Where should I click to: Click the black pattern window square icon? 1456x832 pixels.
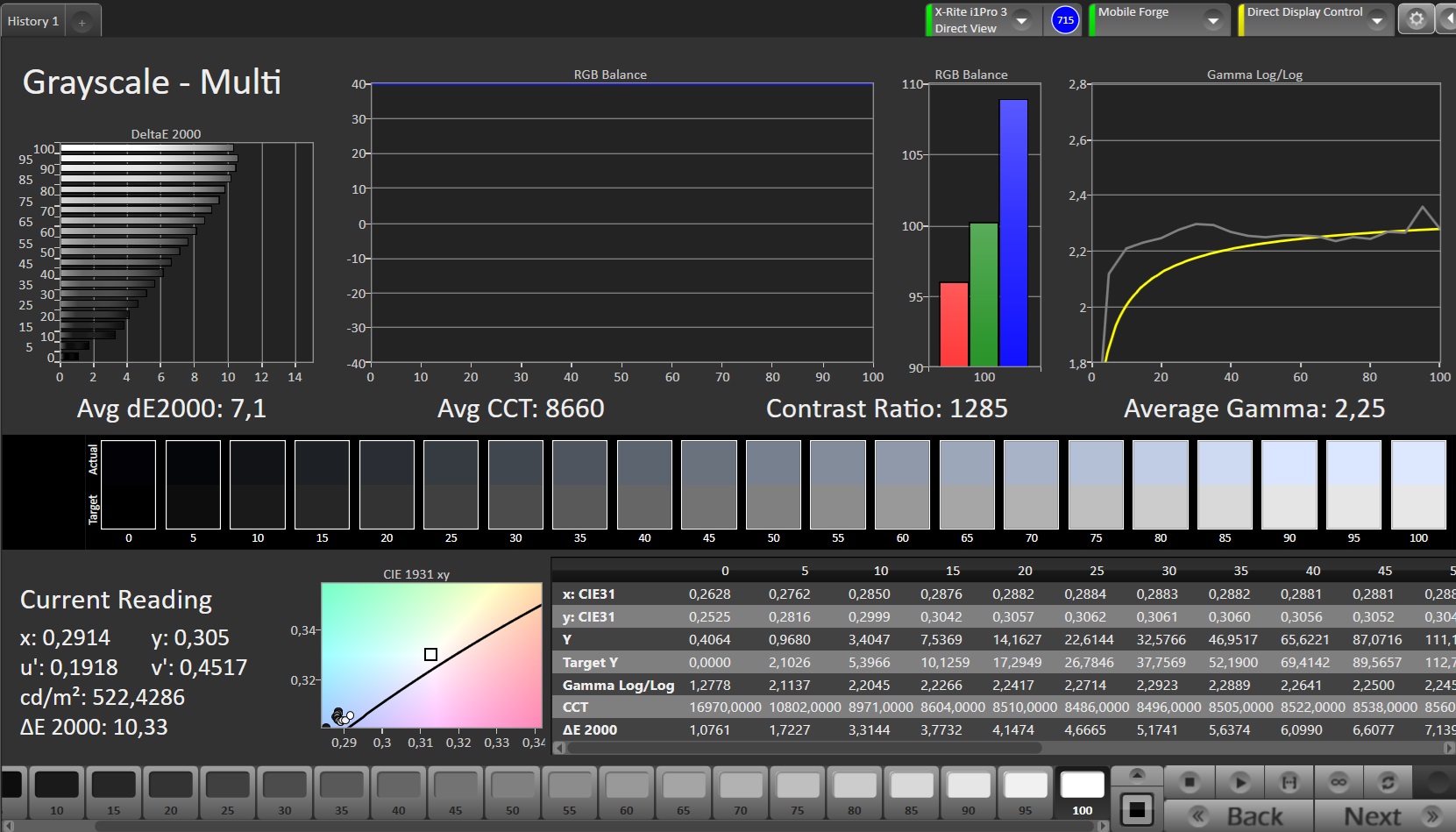point(1137,811)
